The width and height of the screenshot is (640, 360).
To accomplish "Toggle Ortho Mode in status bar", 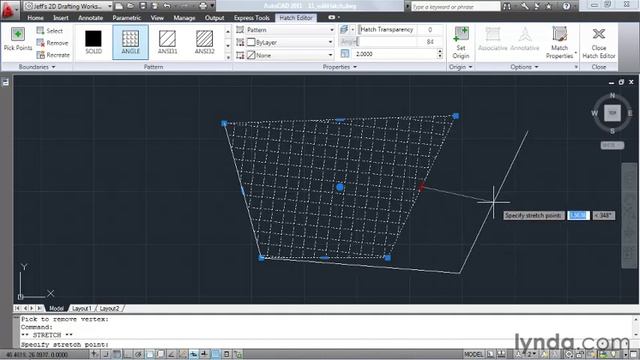I will pos(128,354).
